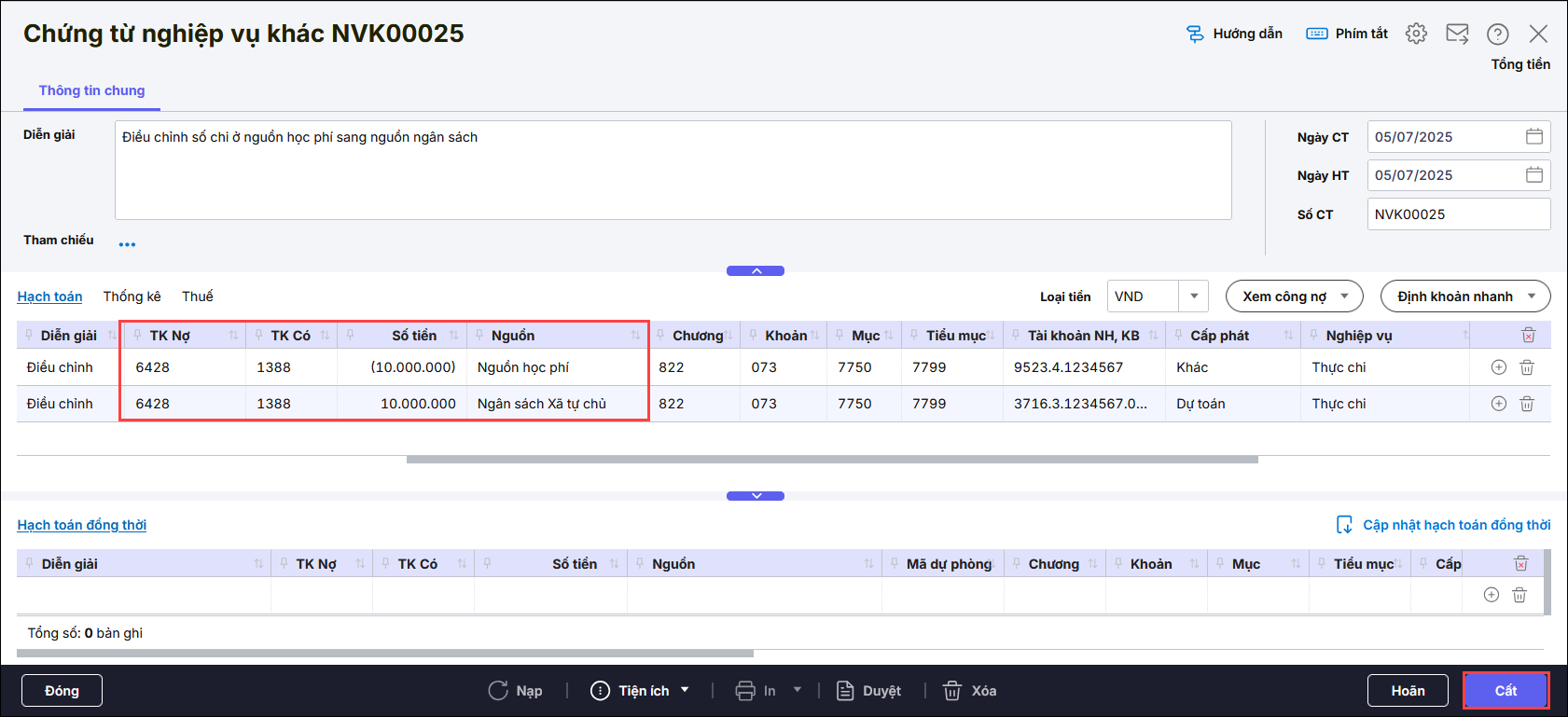This screenshot has width=1568, height=717.
Task: Open calendar picker for Ngày HT
Action: tap(1533, 175)
